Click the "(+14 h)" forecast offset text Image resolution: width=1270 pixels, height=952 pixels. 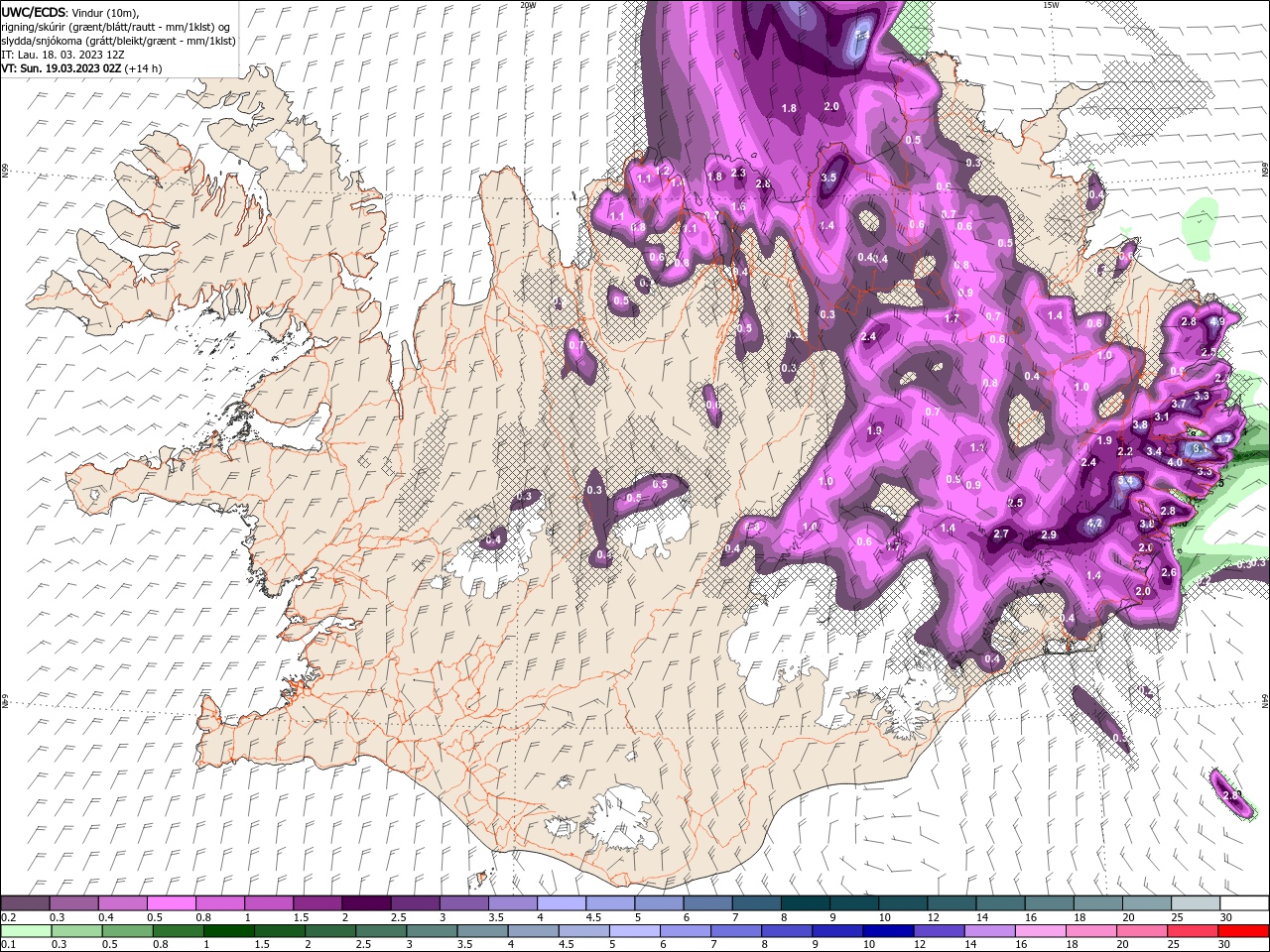click(144, 68)
